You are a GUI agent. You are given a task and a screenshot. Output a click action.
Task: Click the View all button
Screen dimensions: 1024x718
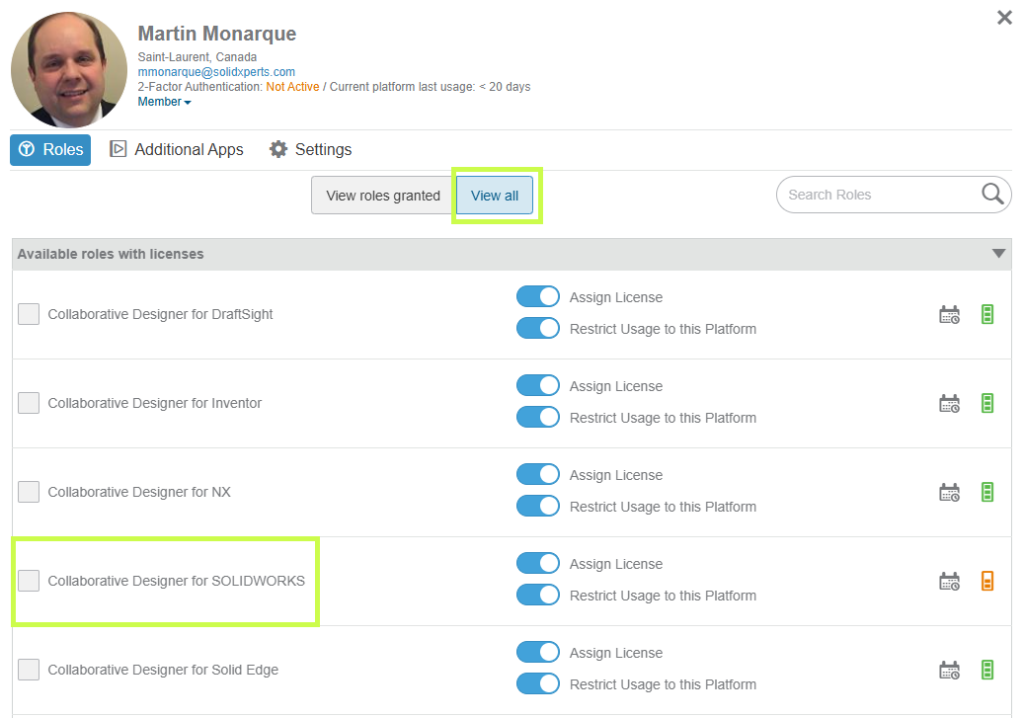coord(494,195)
